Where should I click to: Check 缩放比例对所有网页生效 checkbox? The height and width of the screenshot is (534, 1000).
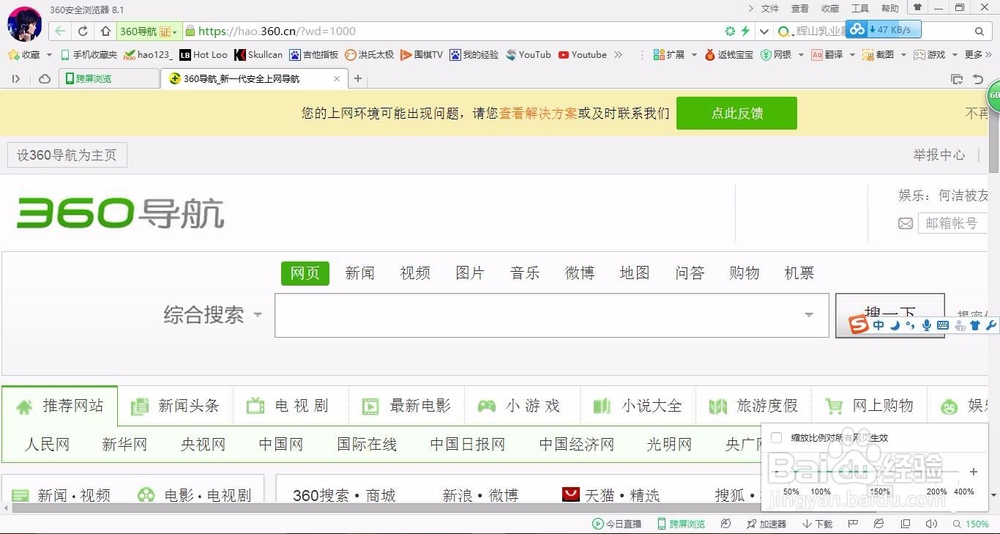pos(776,438)
